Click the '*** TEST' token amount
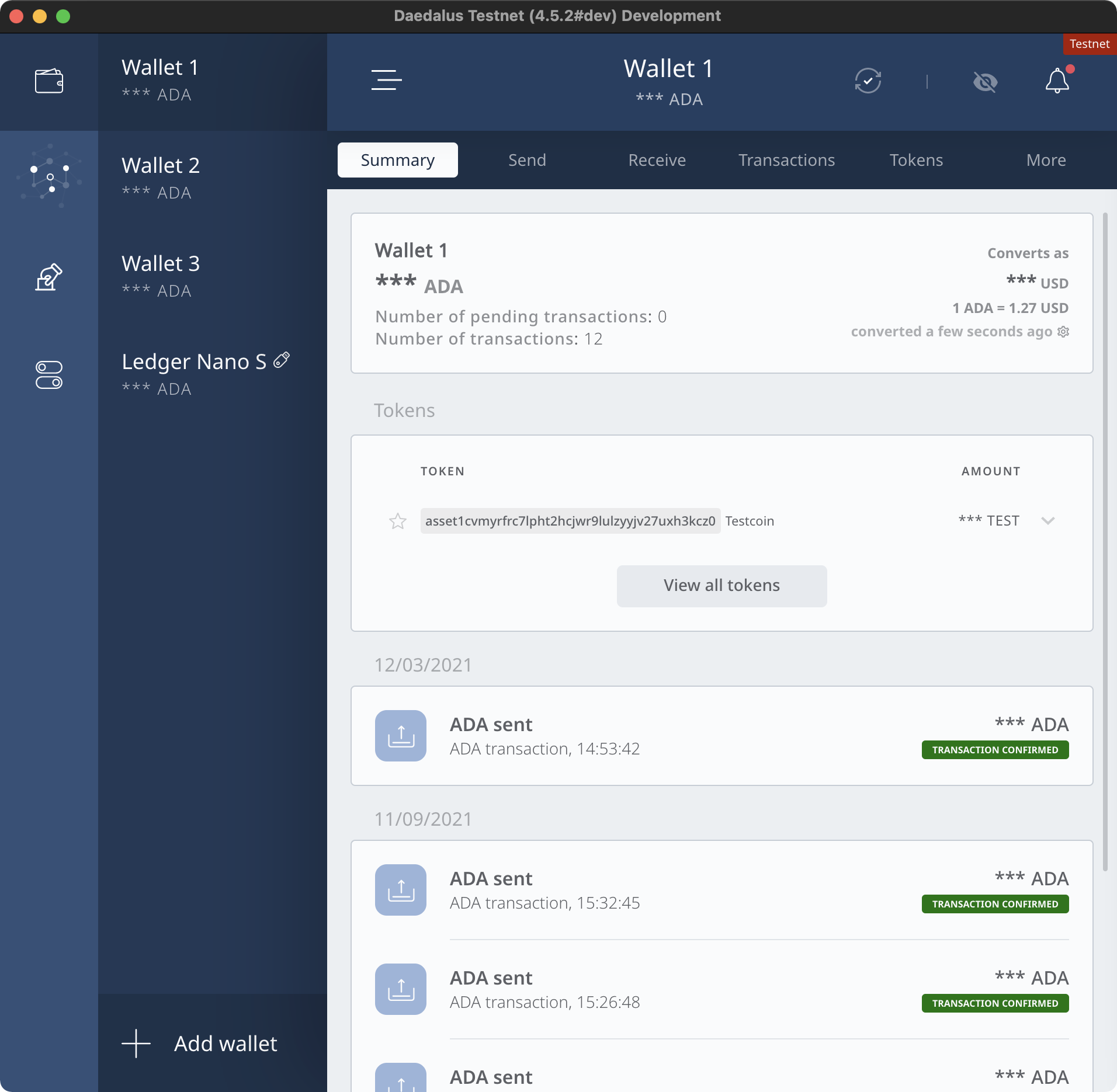This screenshot has height=1092, width=1117. point(989,521)
